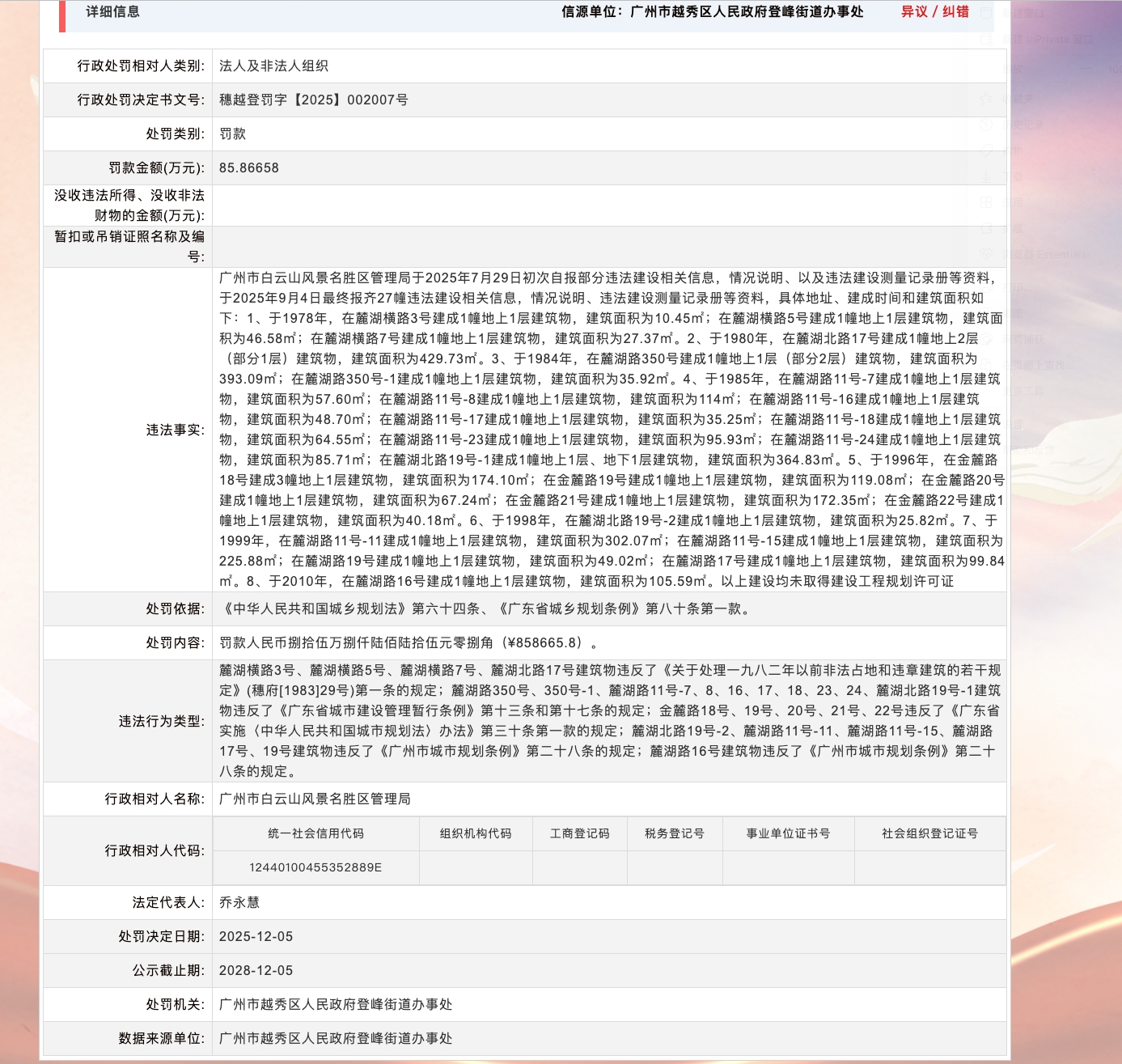Click the 事业单位证书号 column header
This screenshot has height=1064, width=1122.
click(788, 833)
